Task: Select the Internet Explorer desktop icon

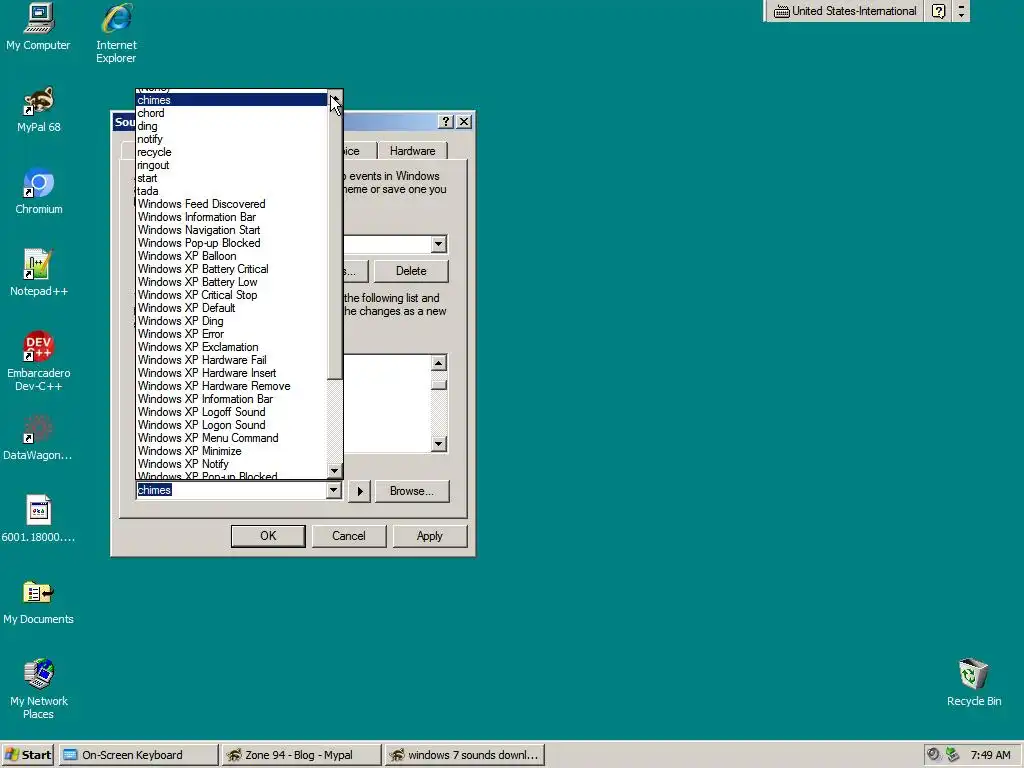Action: (116, 33)
